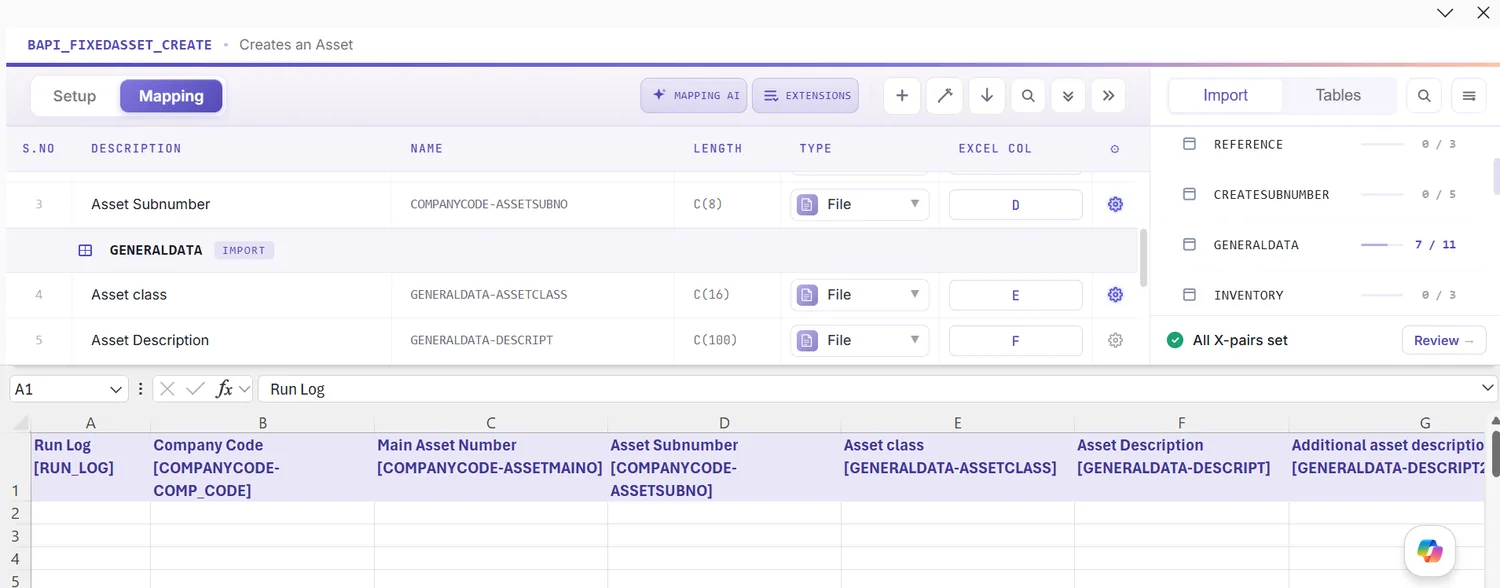Screen dimensions: 1500x588
Task: Click the spreadsheet vertical scrollbar
Action: [x=1495, y=453]
